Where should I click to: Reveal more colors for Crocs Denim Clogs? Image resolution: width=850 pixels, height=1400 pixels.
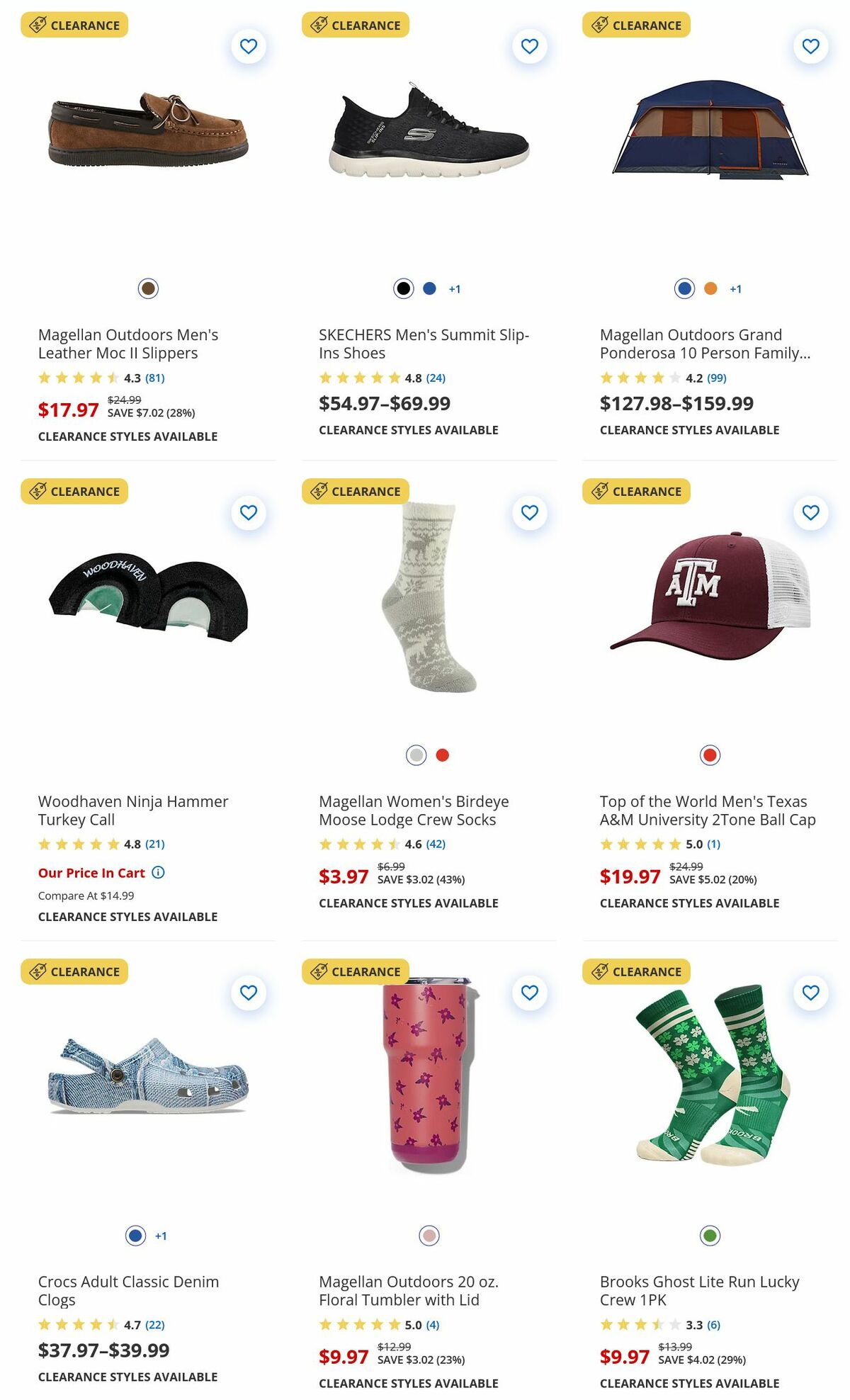pos(159,1235)
